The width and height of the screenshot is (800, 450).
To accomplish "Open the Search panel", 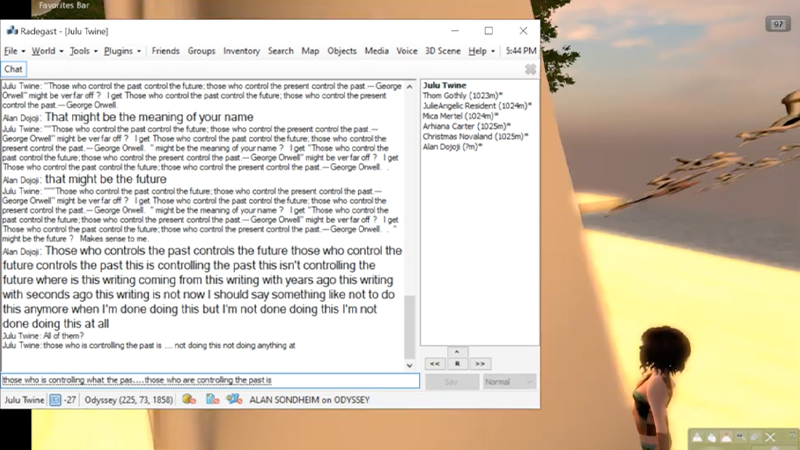I will (281, 51).
